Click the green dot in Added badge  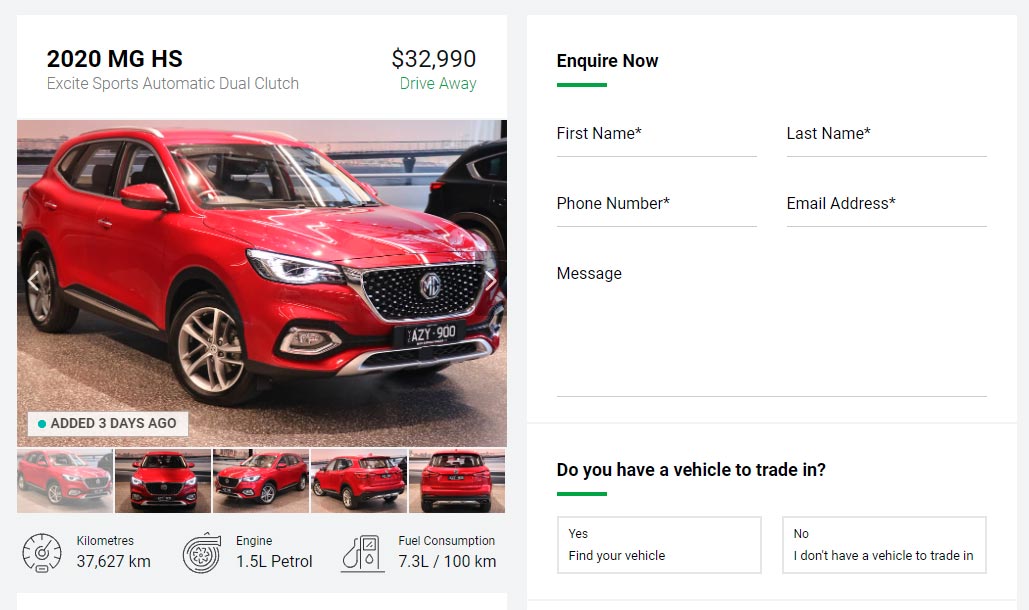[x=42, y=424]
